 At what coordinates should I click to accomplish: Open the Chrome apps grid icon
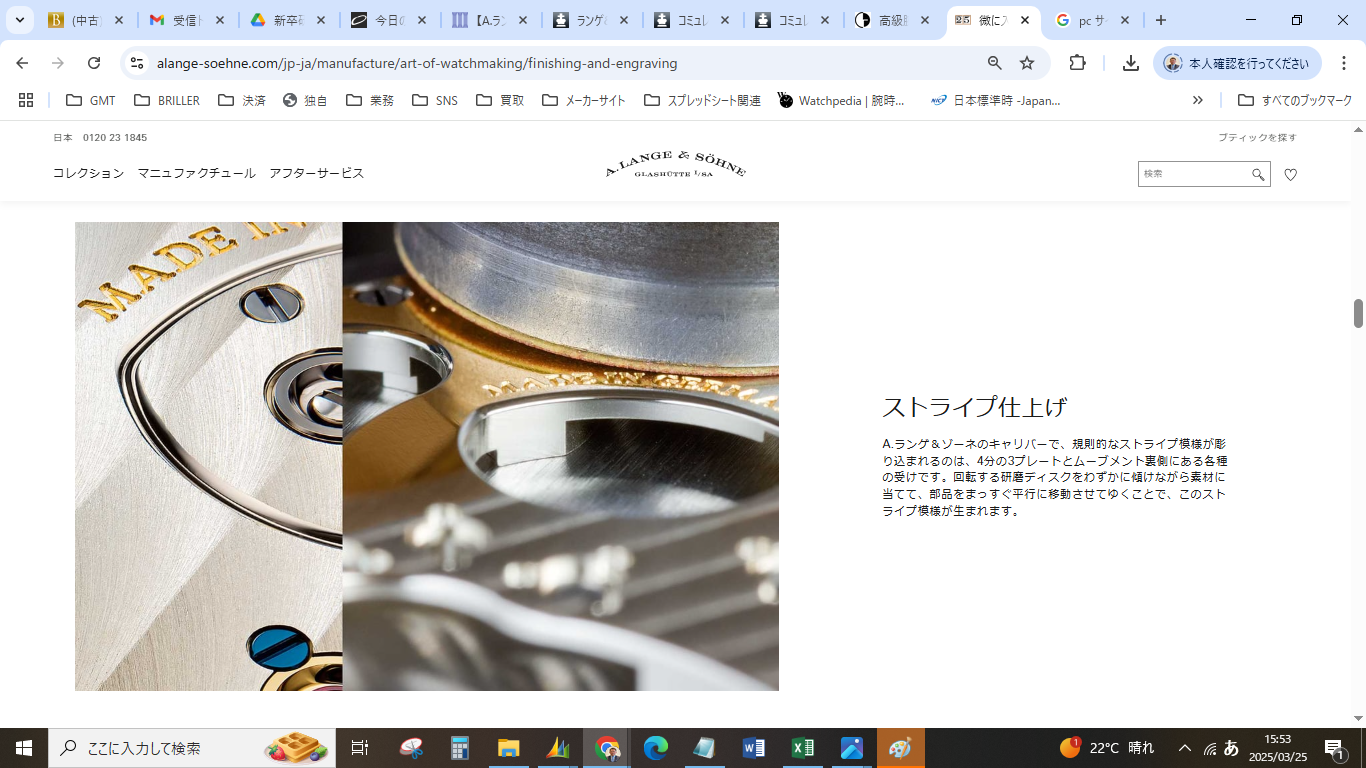[26, 100]
